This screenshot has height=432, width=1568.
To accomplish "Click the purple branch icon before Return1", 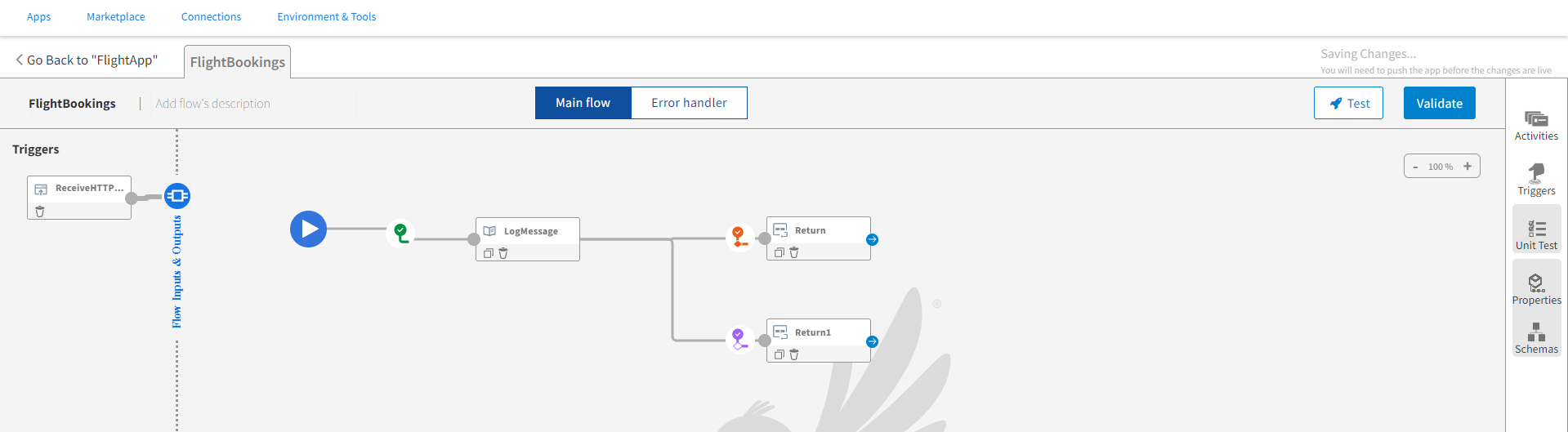I will pyautogui.click(x=739, y=338).
